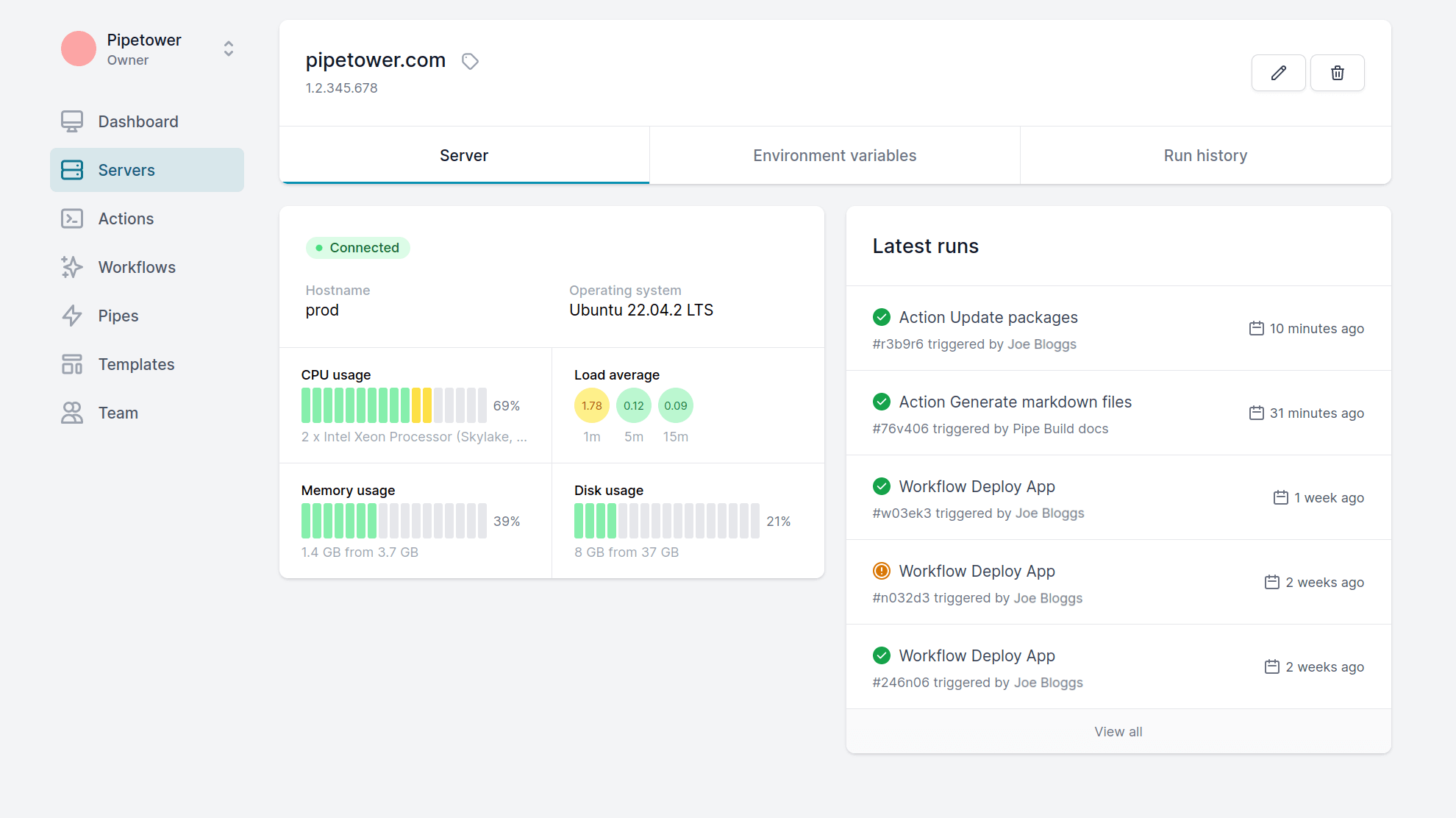Click the 1m load average bubble
The width and height of the screenshot is (1456, 818).
coord(590,405)
